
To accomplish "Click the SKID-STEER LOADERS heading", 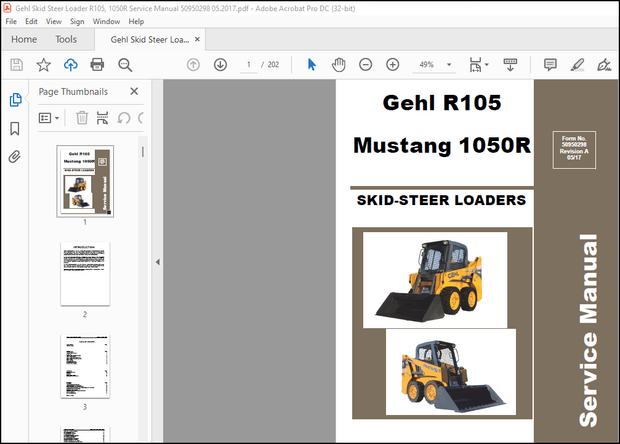I will pos(441,200).
